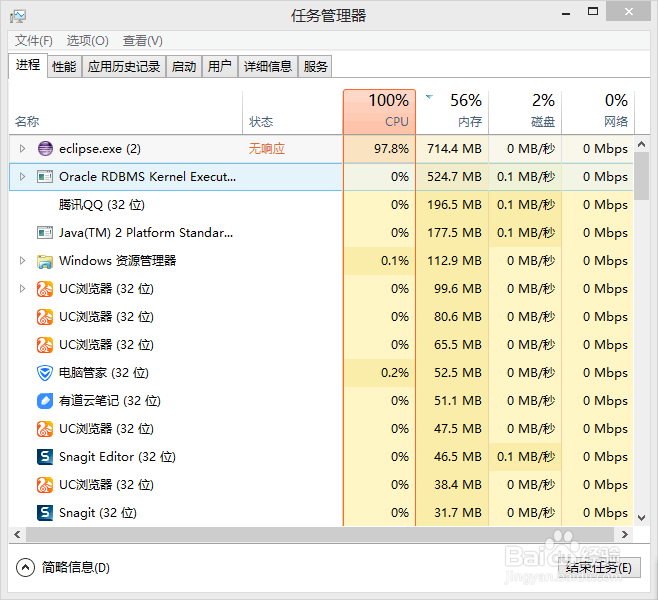Click the 714.4 MB memory value

coord(454,149)
